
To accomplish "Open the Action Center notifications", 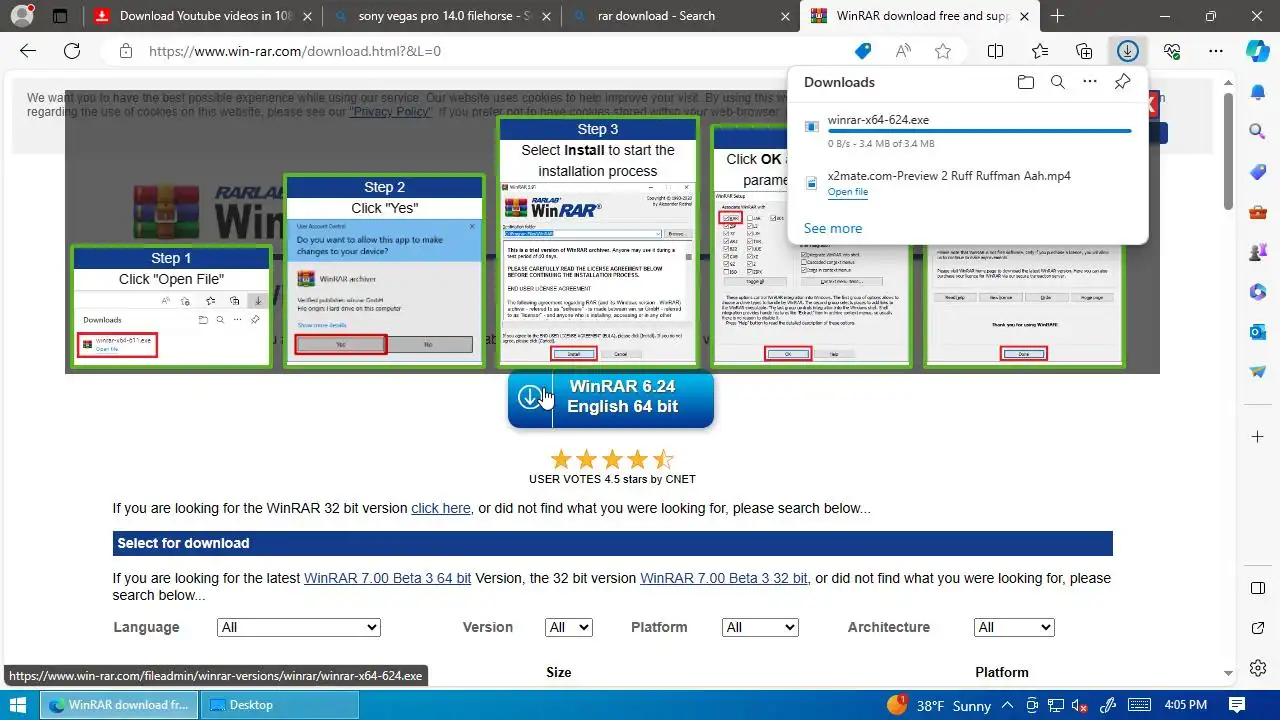I will click(1236, 705).
